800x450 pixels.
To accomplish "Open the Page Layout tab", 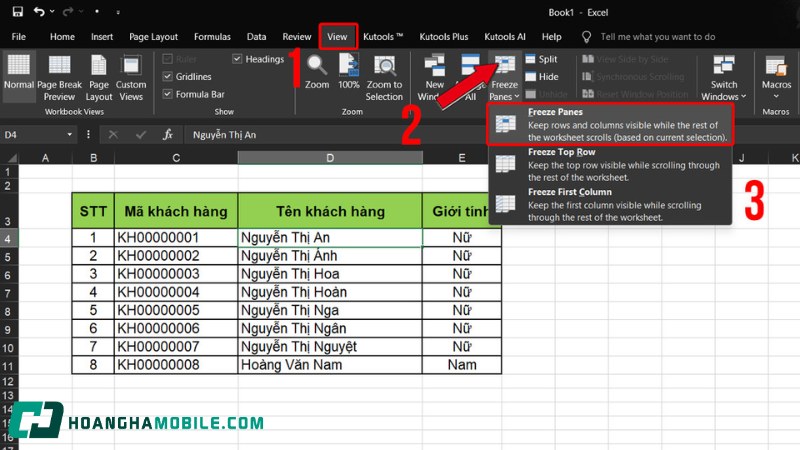I will [x=154, y=37].
